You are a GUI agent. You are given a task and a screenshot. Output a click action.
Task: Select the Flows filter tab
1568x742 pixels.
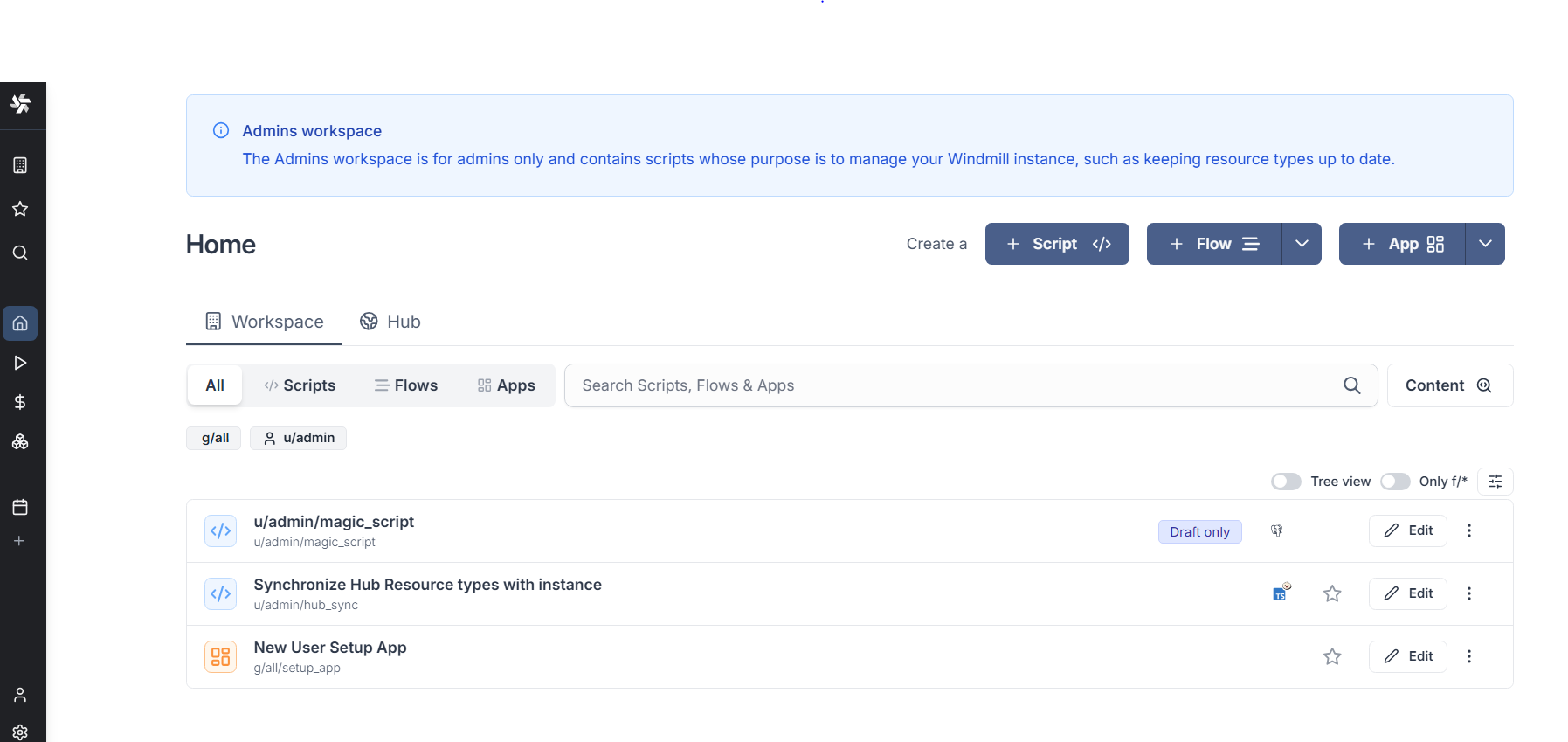(x=406, y=385)
